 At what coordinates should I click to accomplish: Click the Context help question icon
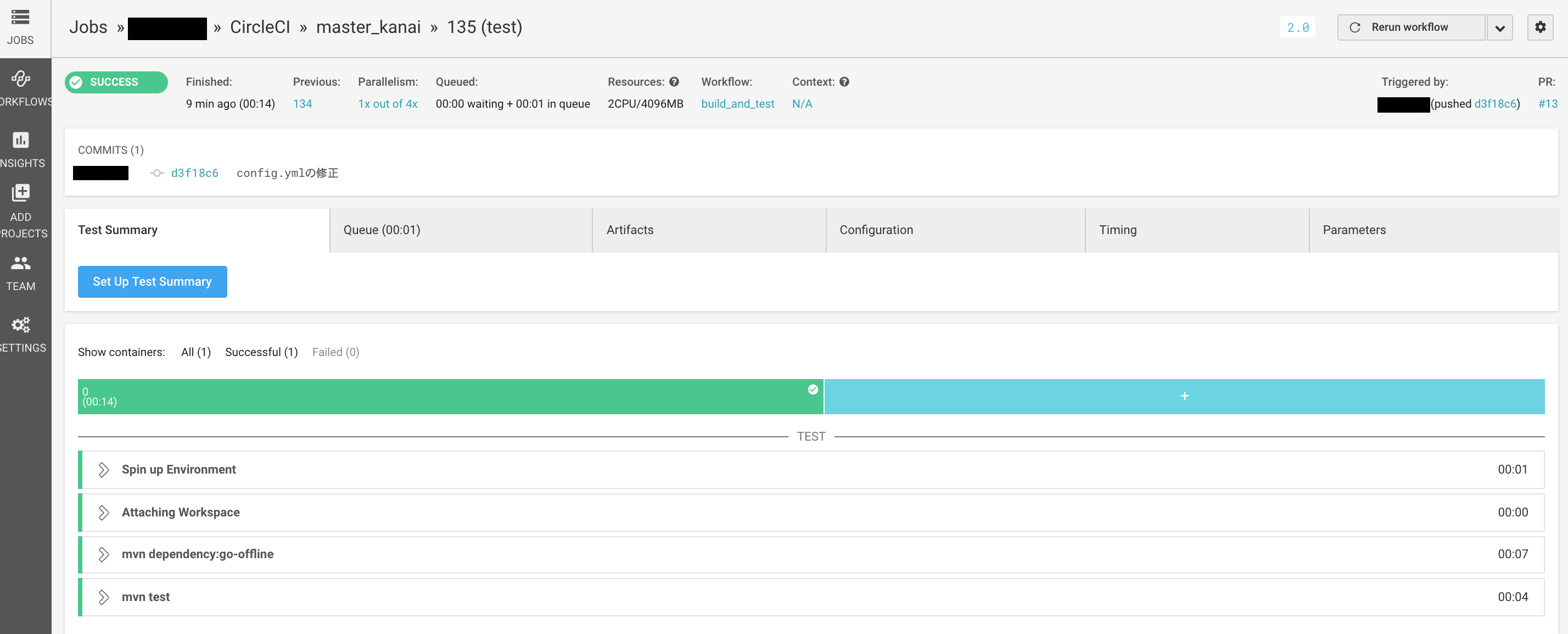(x=844, y=82)
